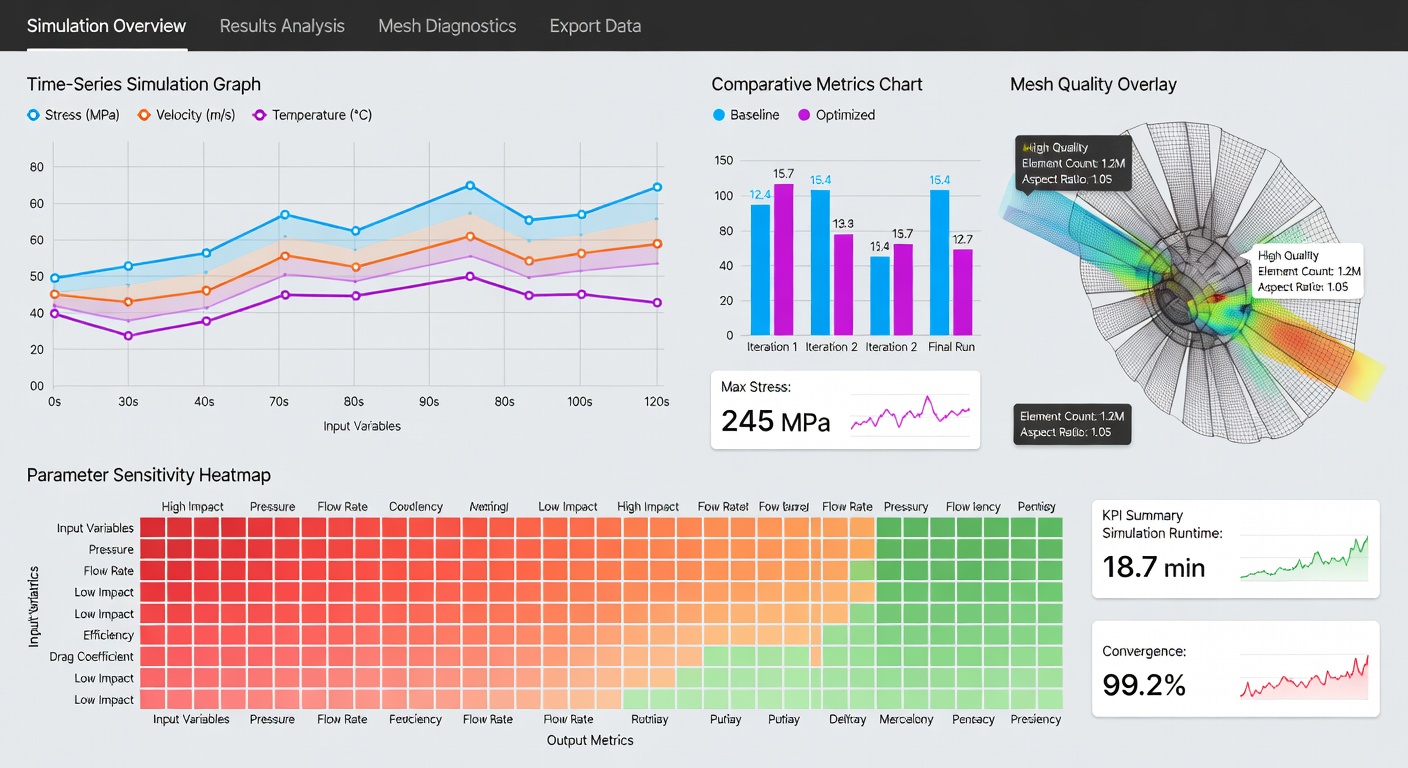Screen dimensions: 1408x768
Task: Select the Temperature data point at 120s
Action: click(x=657, y=303)
